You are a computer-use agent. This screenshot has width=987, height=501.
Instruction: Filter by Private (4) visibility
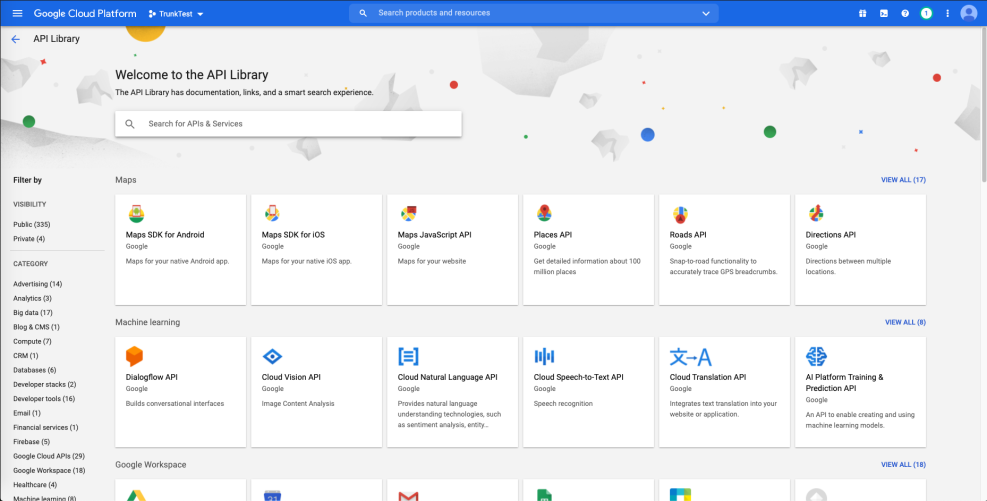click(29, 239)
